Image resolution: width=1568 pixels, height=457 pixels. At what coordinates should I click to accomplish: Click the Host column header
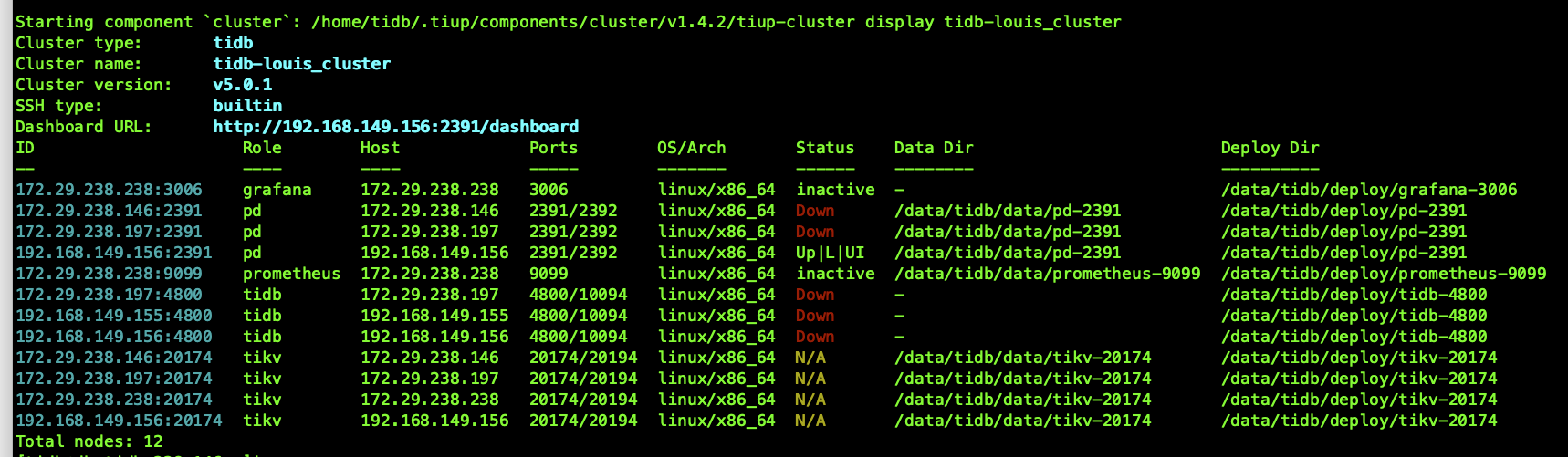380,148
